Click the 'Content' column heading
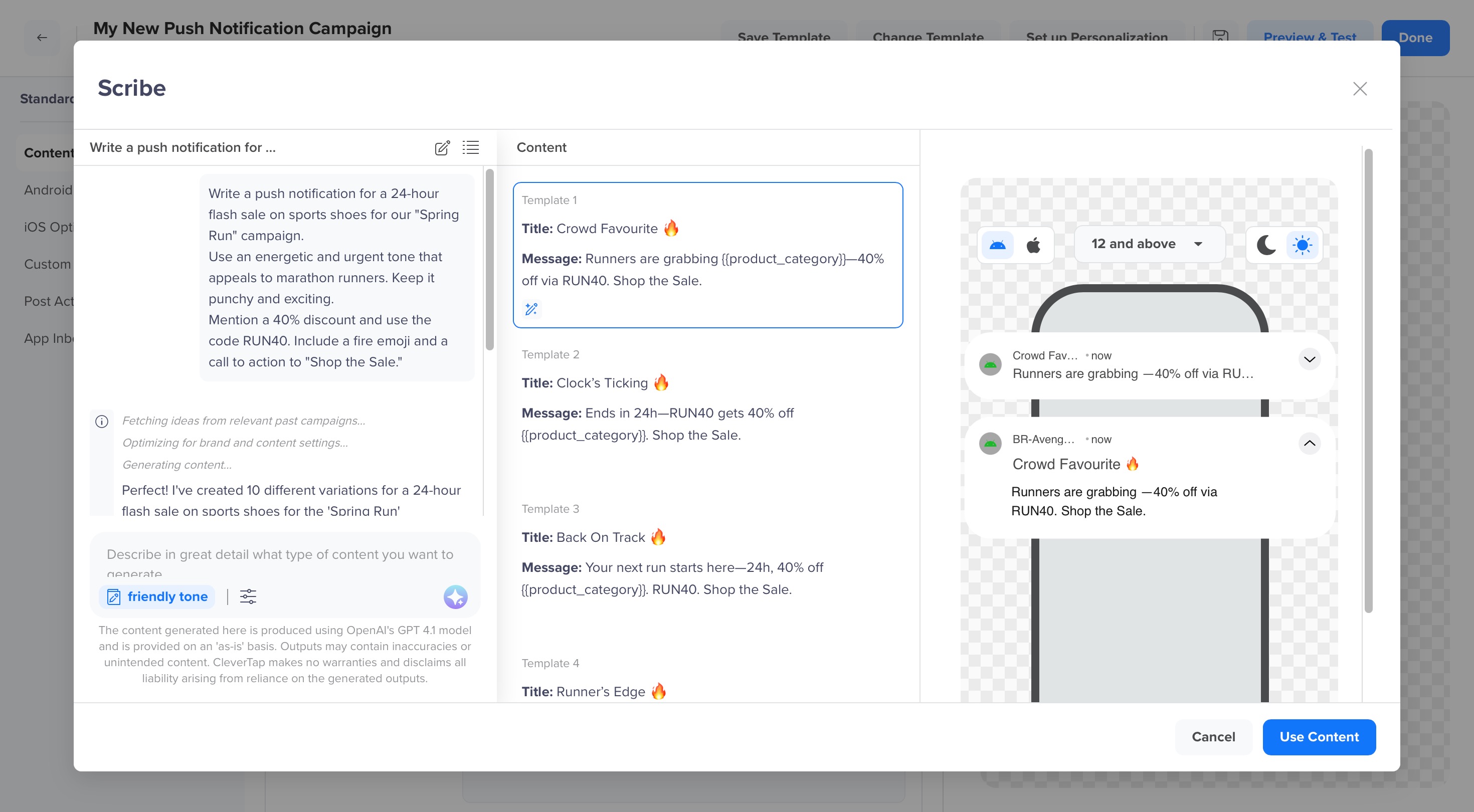This screenshot has height=812, width=1474. click(541, 148)
